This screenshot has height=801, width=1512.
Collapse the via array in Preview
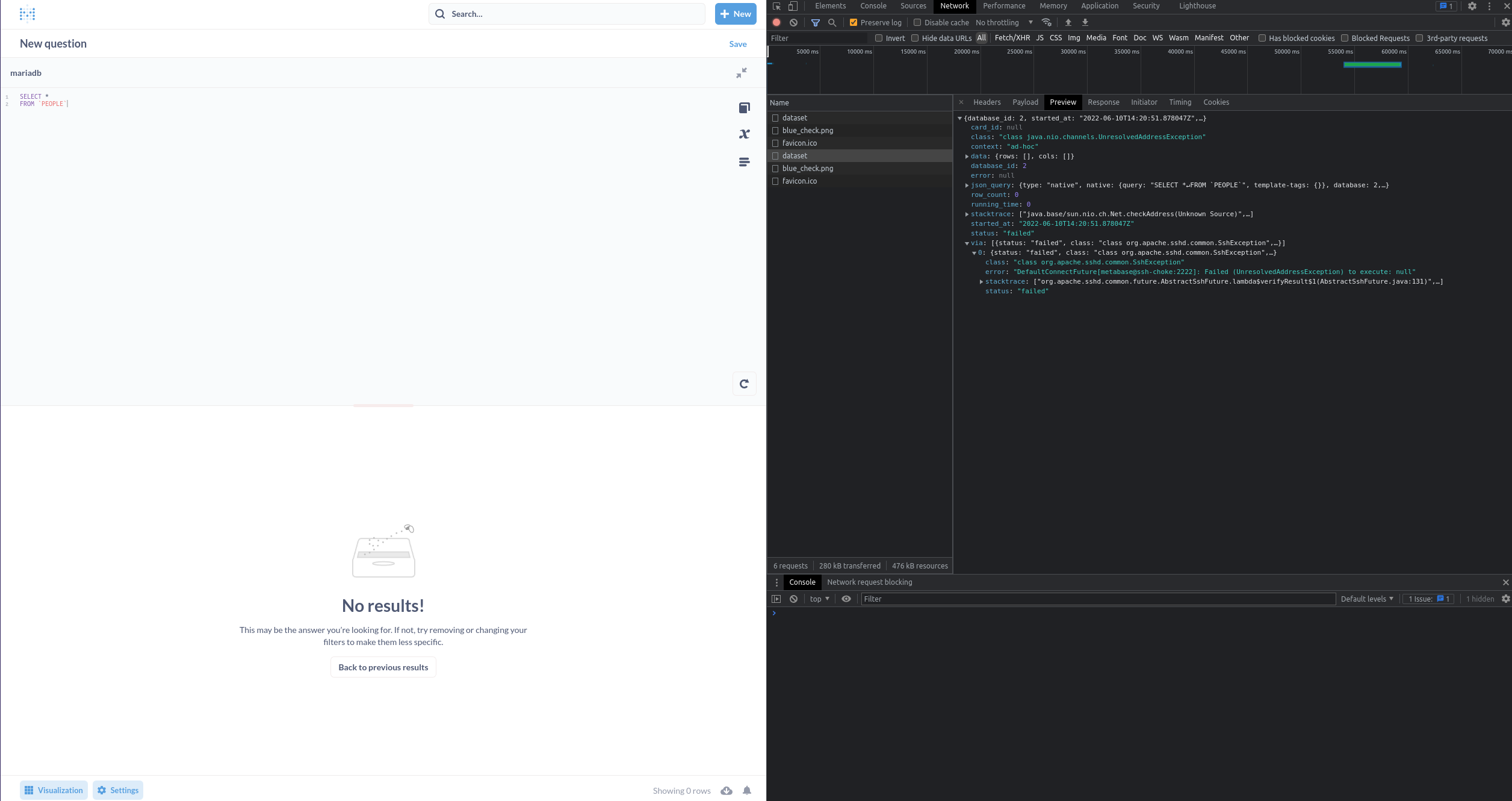tap(968, 243)
